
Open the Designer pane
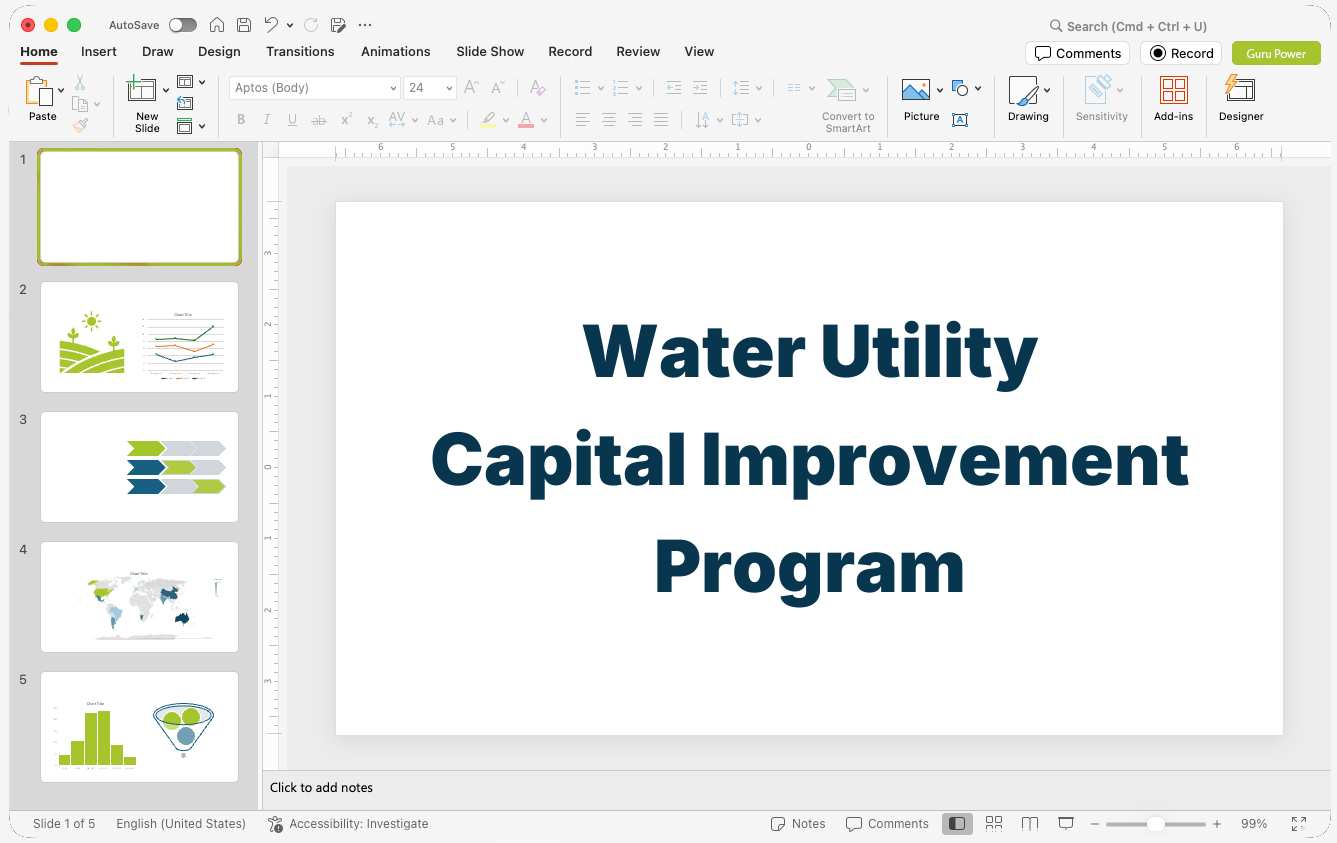pyautogui.click(x=1241, y=99)
